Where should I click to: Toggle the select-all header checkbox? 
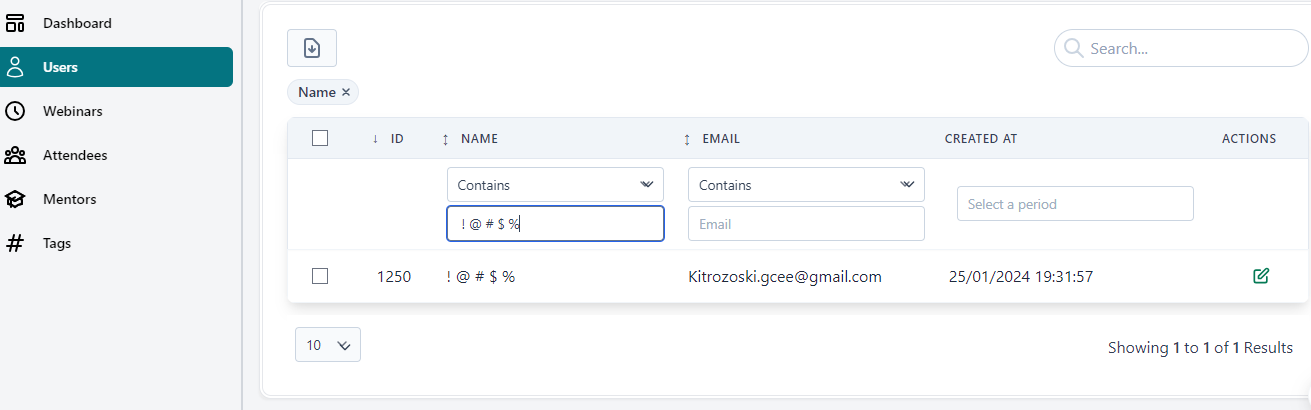[x=320, y=139]
